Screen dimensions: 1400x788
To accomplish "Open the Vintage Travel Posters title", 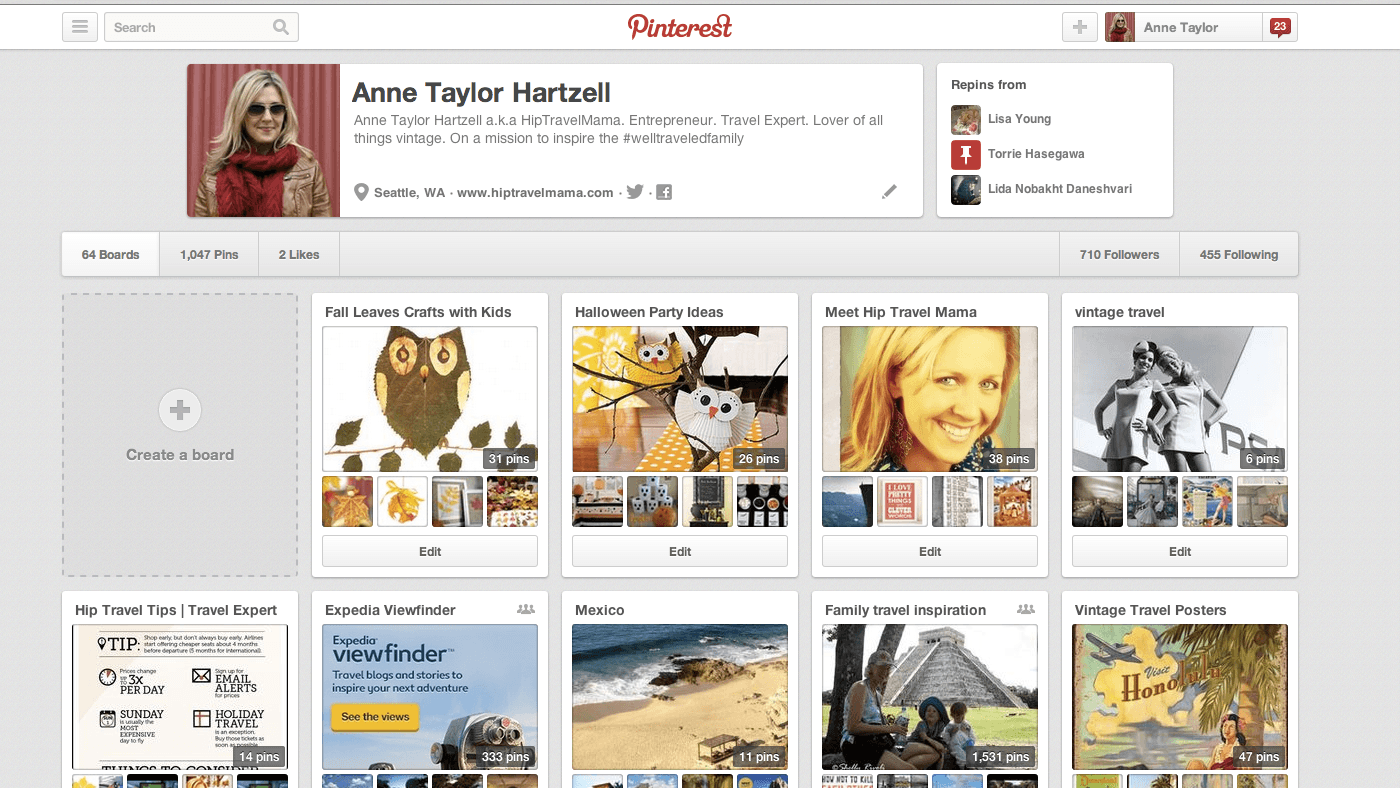I will [1151, 610].
